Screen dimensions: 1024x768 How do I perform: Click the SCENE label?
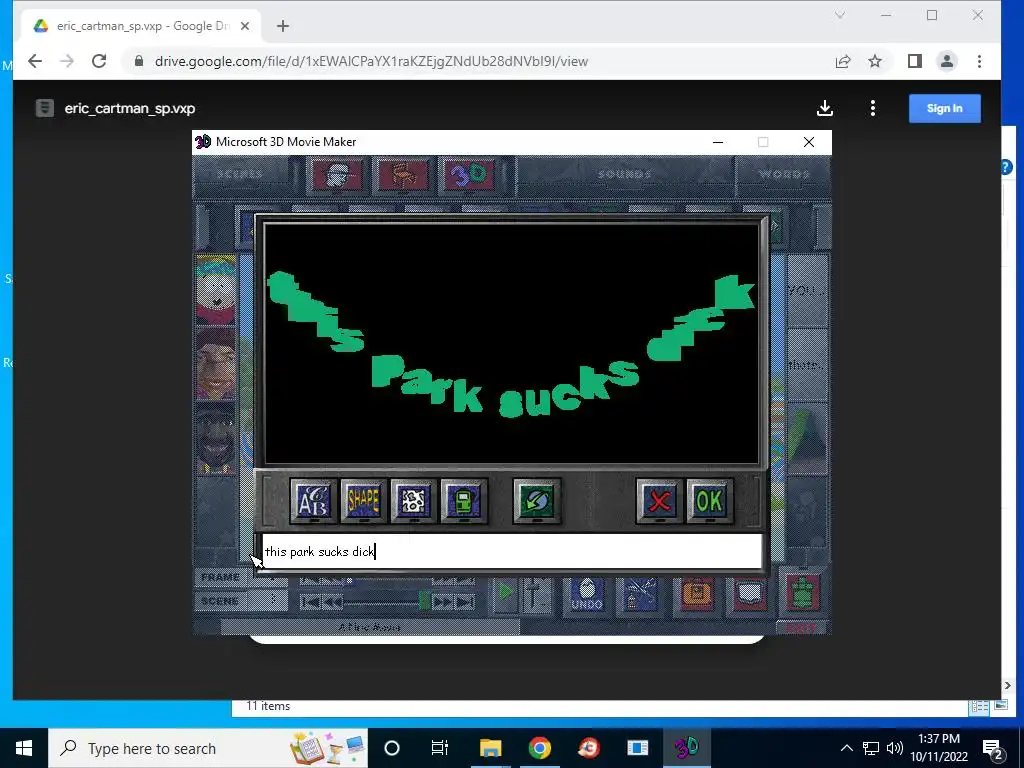pos(219,601)
